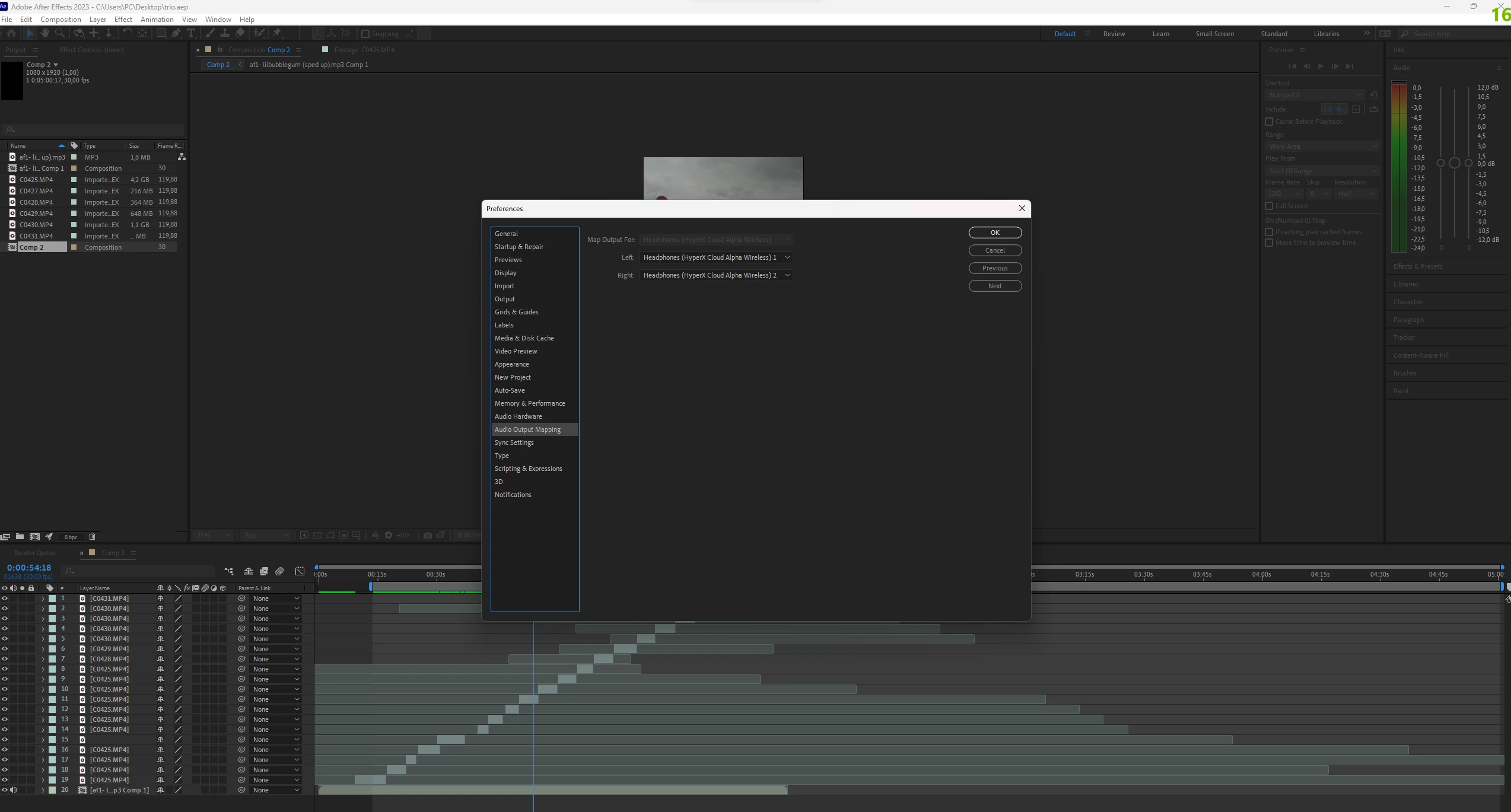This screenshot has height=812, width=1511.
Task: Click the trash icon in Project panel
Action: (92, 537)
